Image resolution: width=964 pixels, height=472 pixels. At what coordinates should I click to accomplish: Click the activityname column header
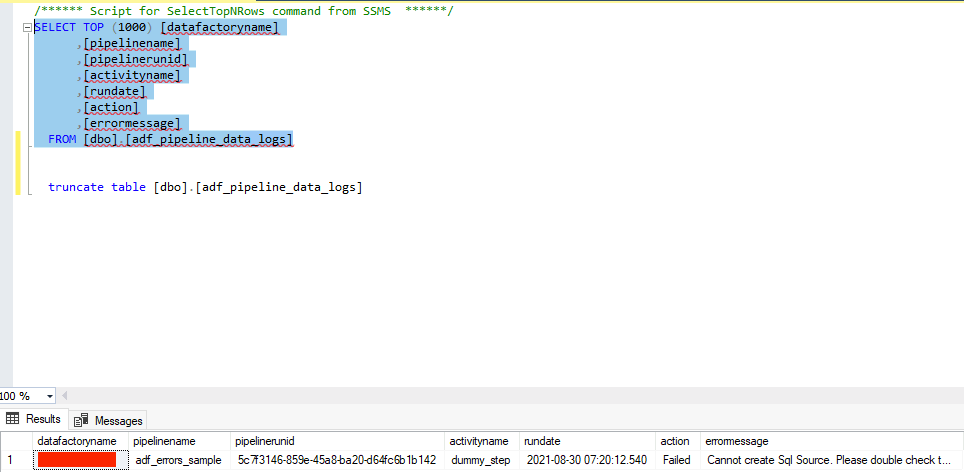pyautogui.click(x=479, y=441)
